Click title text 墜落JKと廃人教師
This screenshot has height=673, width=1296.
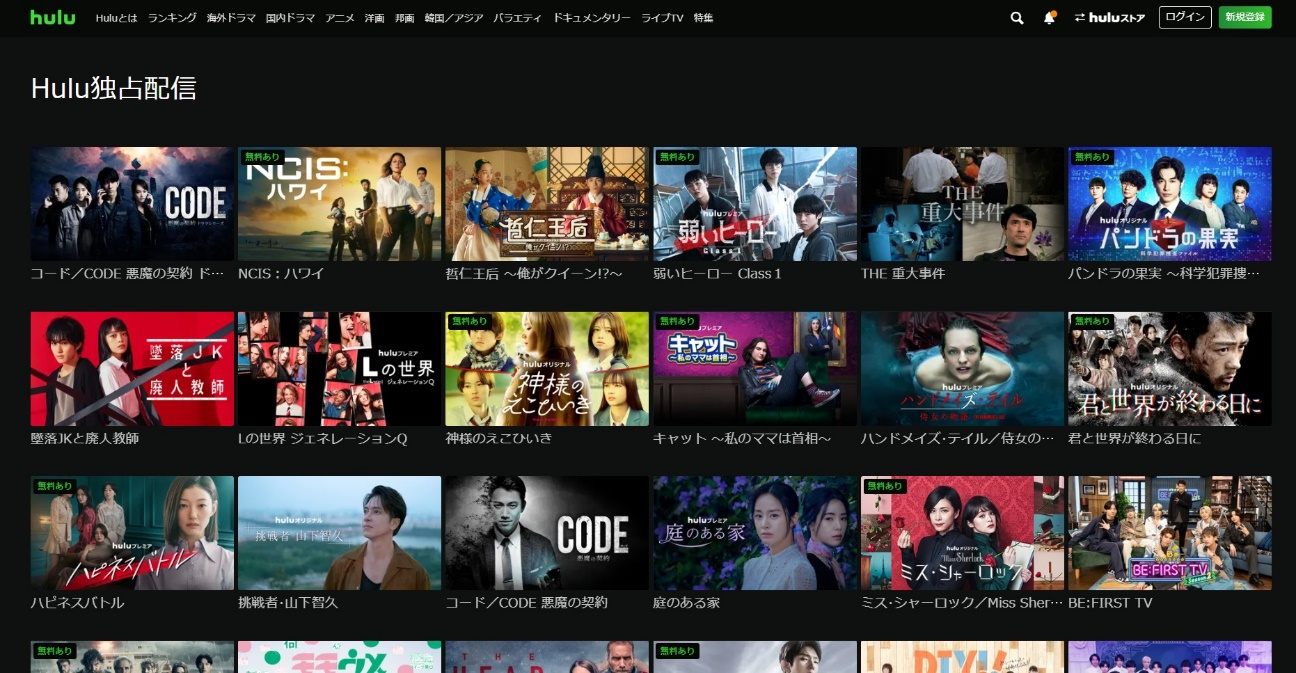click(85, 438)
